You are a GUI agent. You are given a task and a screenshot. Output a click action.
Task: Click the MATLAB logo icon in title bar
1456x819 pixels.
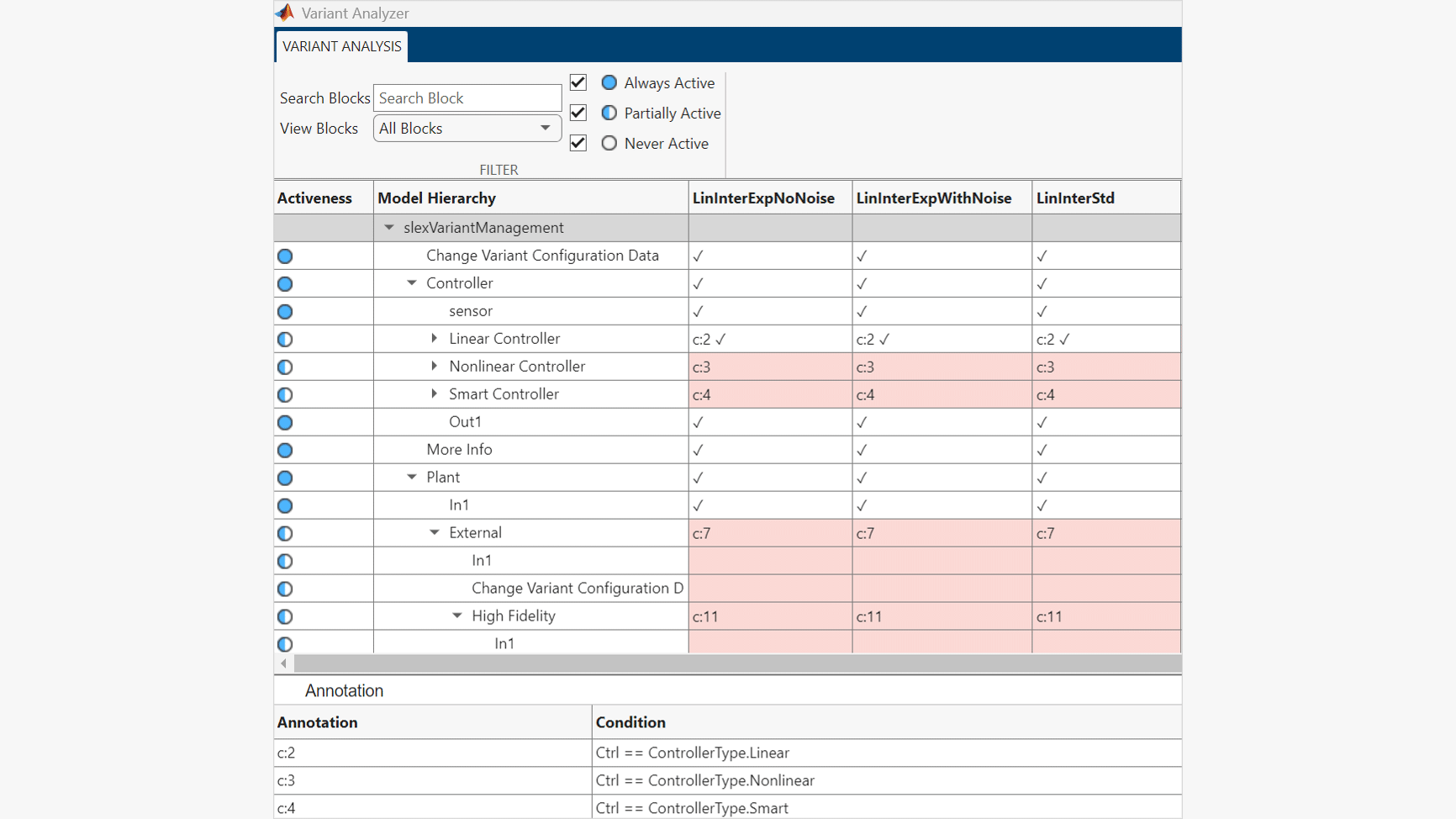(285, 13)
